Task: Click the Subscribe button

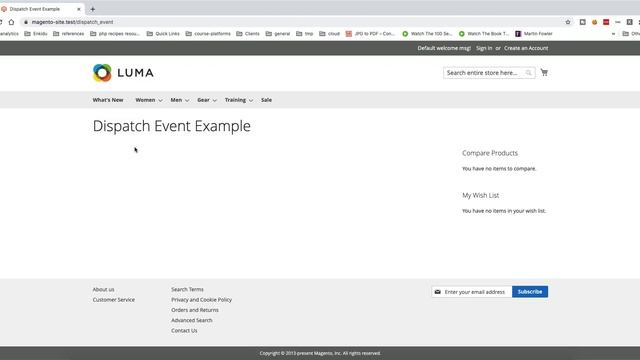Action: [530, 292]
